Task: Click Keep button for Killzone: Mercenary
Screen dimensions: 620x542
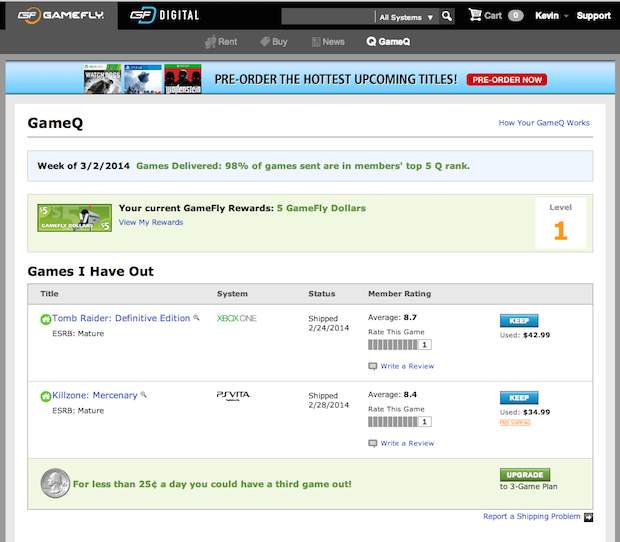Action: click(519, 398)
